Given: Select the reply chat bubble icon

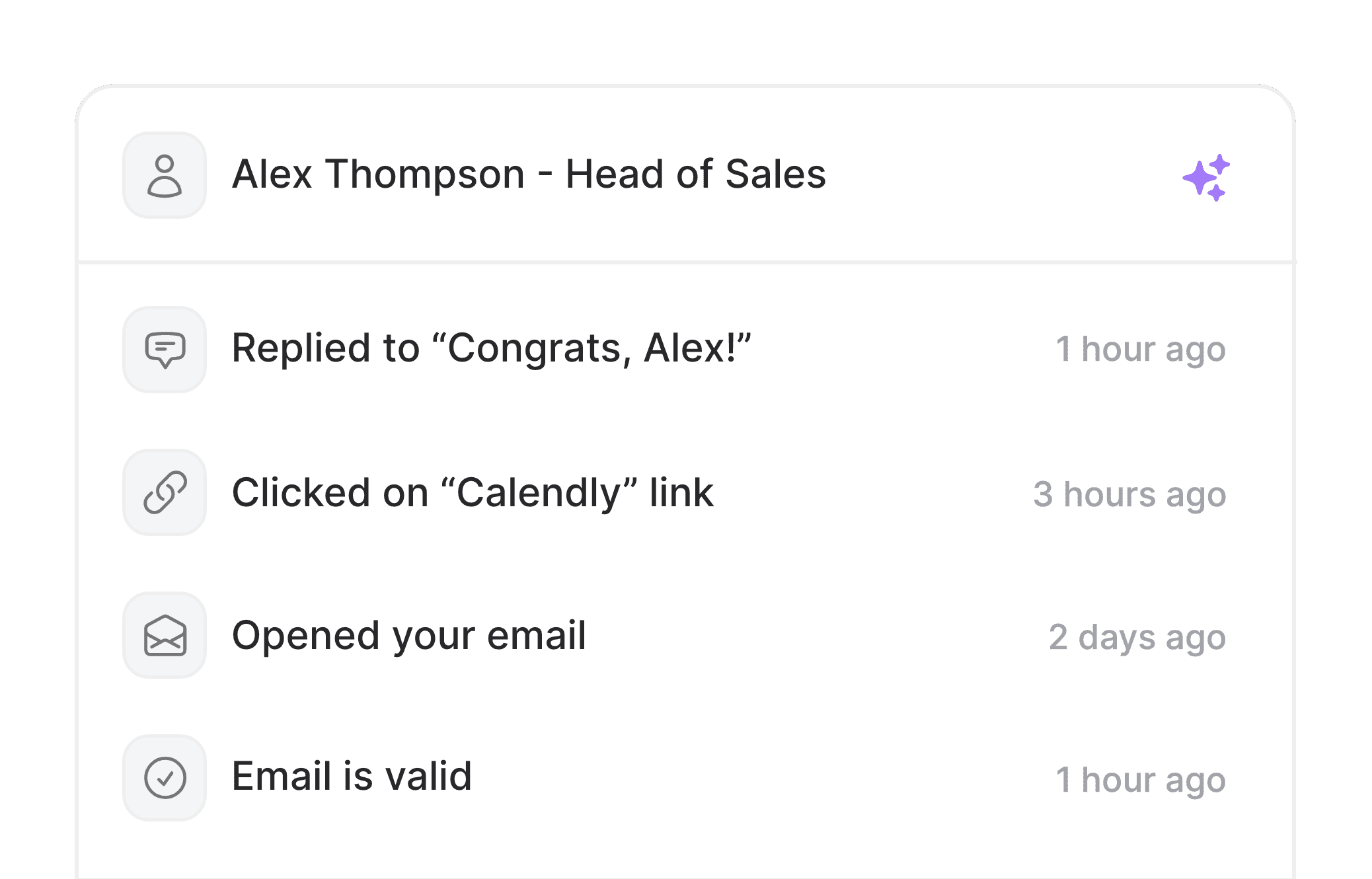Looking at the screenshot, I should coord(165,350).
